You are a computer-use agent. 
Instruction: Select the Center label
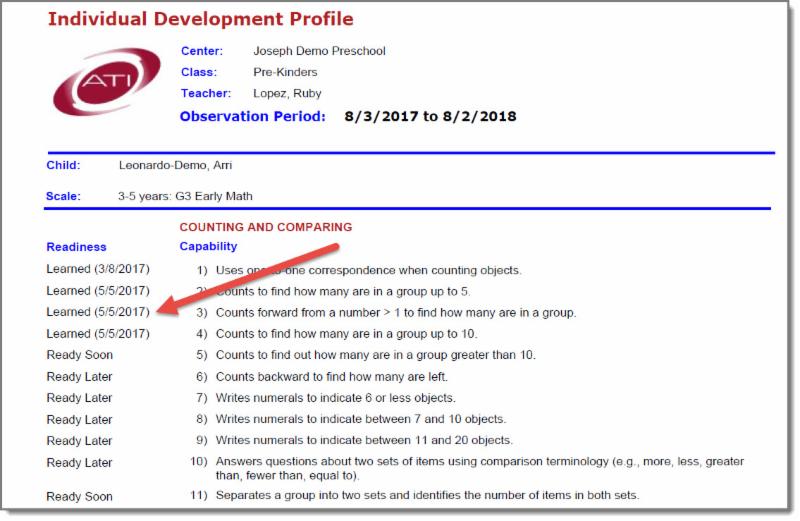coord(202,51)
